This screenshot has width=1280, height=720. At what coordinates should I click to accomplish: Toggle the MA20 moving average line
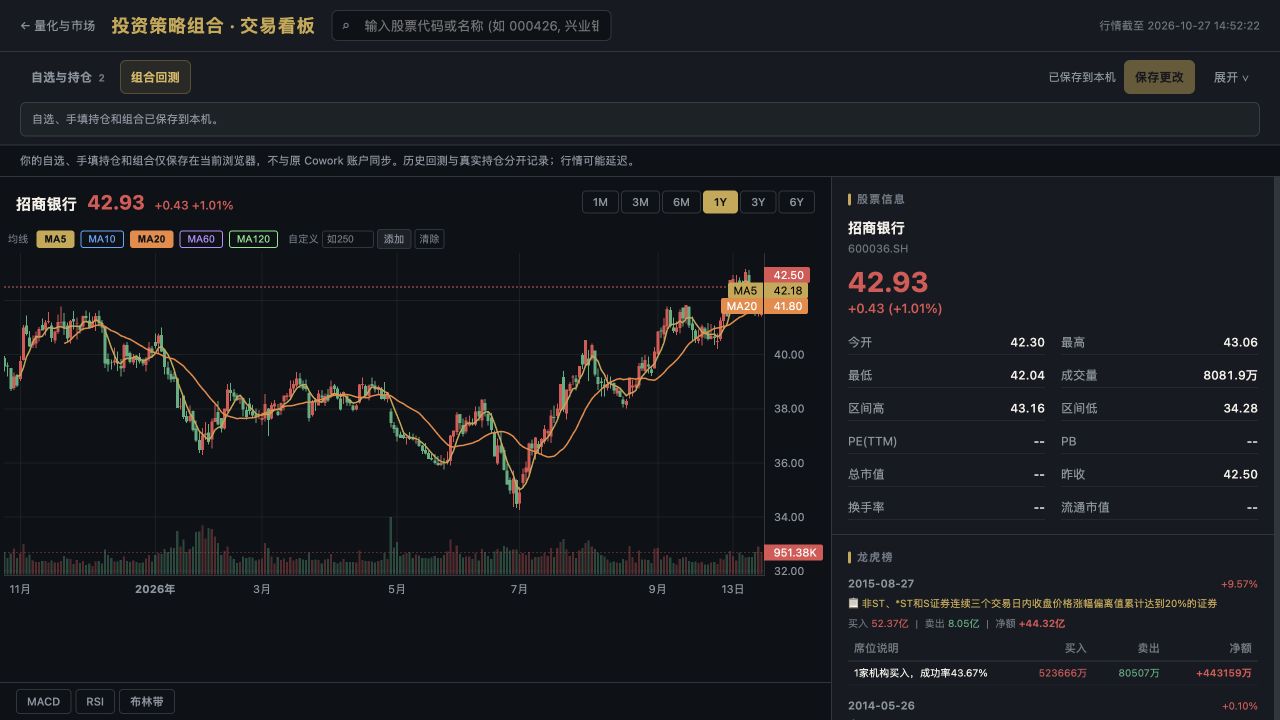(x=151, y=239)
